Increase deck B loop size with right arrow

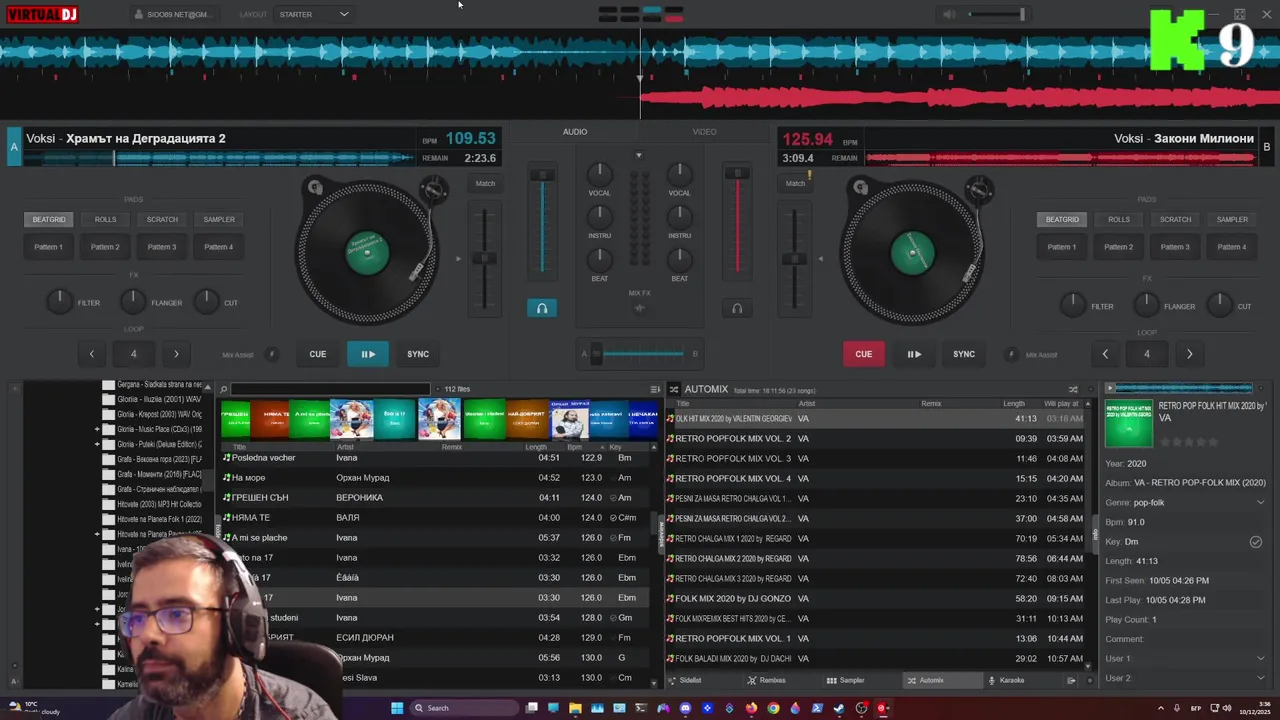pos(1189,354)
